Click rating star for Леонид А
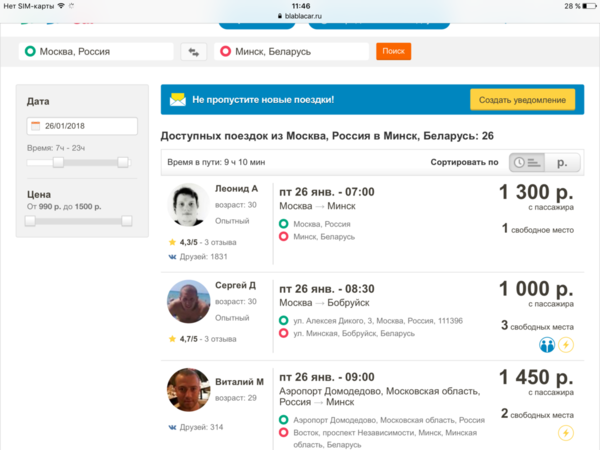The height and width of the screenshot is (450, 600). click(x=172, y=242)
